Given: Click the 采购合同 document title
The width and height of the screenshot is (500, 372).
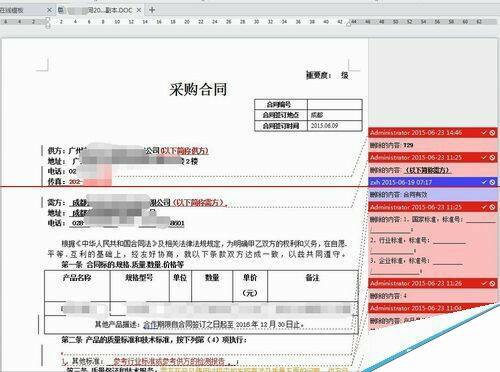Looking at the screenshot, I should 198,89.
